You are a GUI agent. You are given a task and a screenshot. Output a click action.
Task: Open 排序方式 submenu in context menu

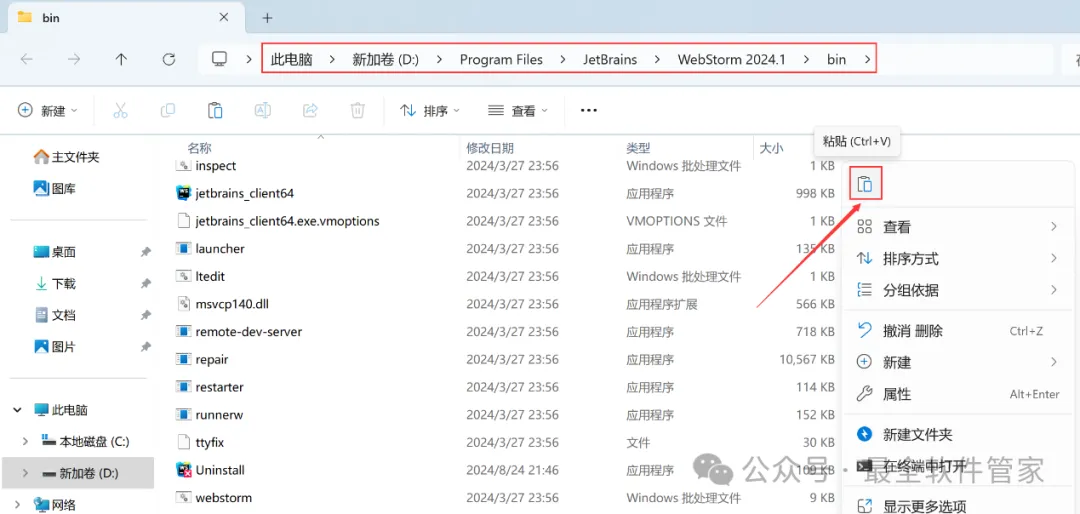point(957,258)
